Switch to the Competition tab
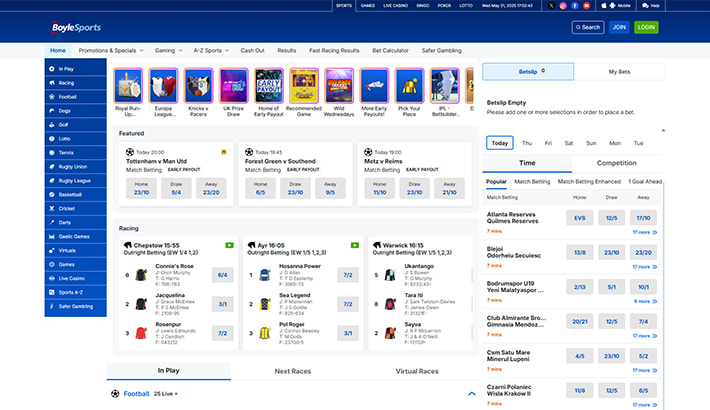 [x=617, y=163]
